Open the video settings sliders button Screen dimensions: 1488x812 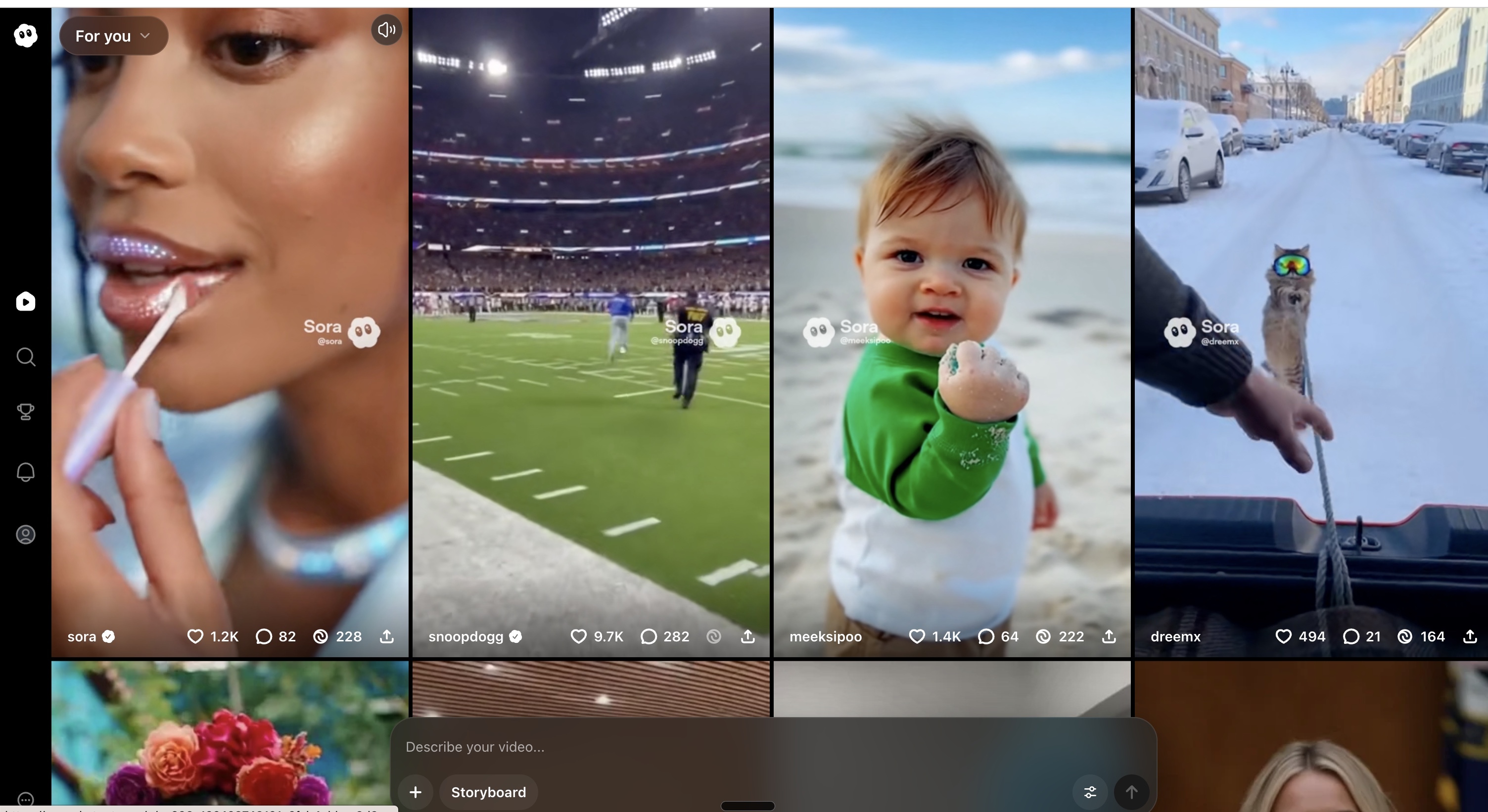pos(1090,792)
